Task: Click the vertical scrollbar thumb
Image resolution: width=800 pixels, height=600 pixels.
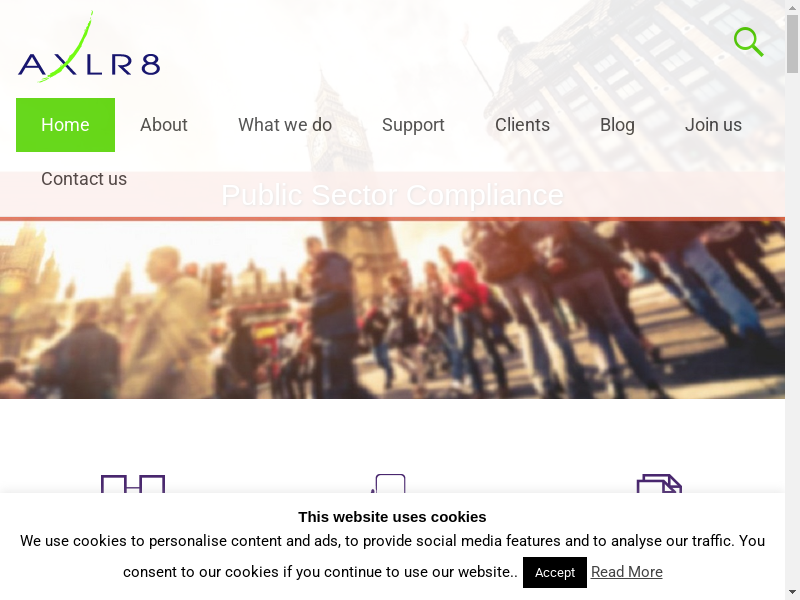Action: 792,44
